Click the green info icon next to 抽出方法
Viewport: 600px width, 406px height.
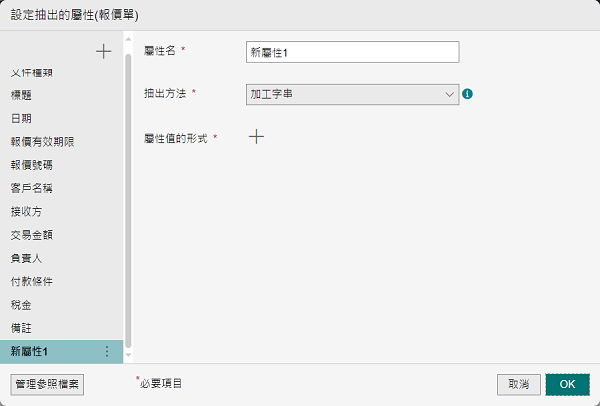(x=467, y=94)
